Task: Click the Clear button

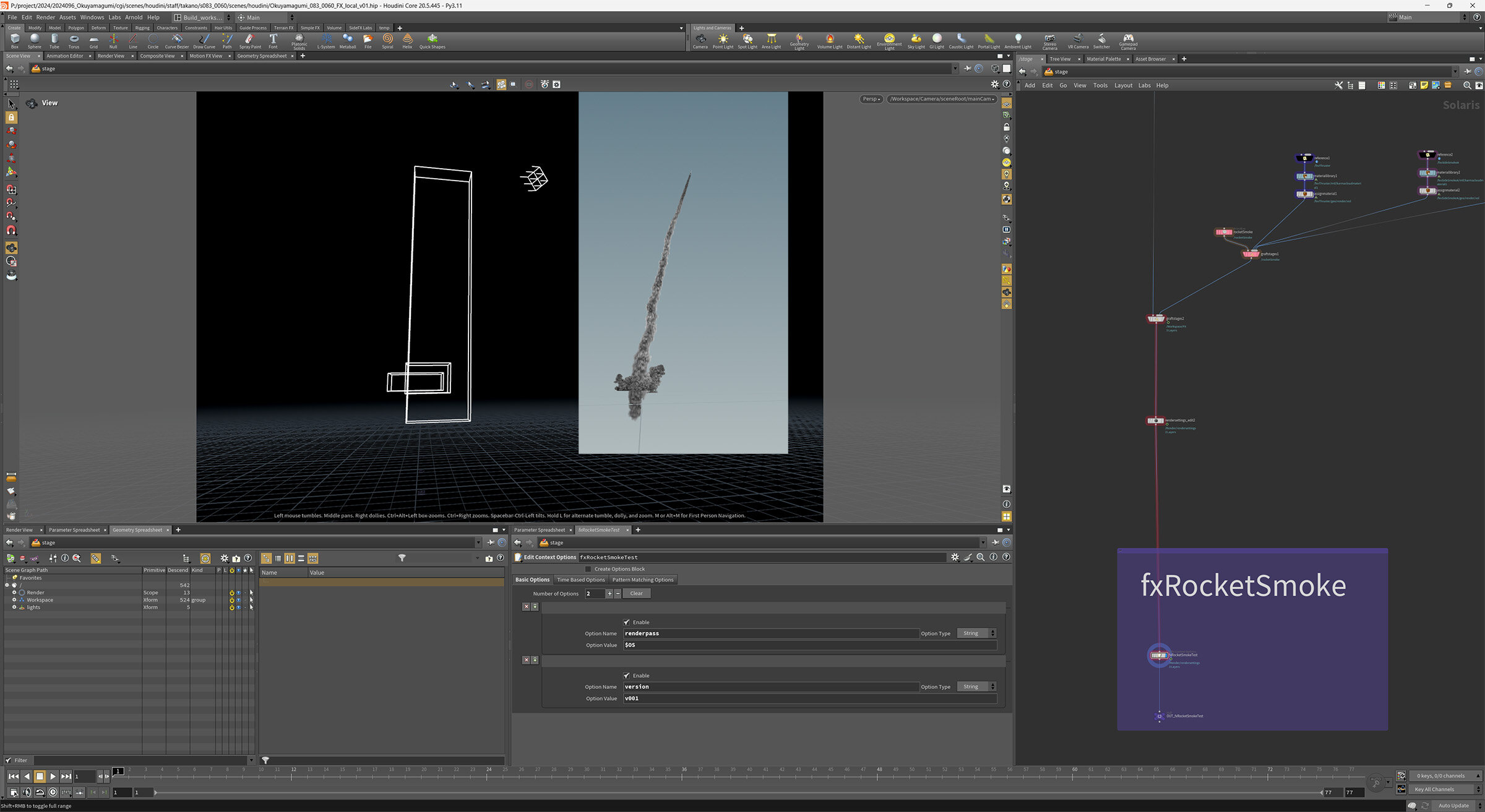Action: tap(636, 593)
